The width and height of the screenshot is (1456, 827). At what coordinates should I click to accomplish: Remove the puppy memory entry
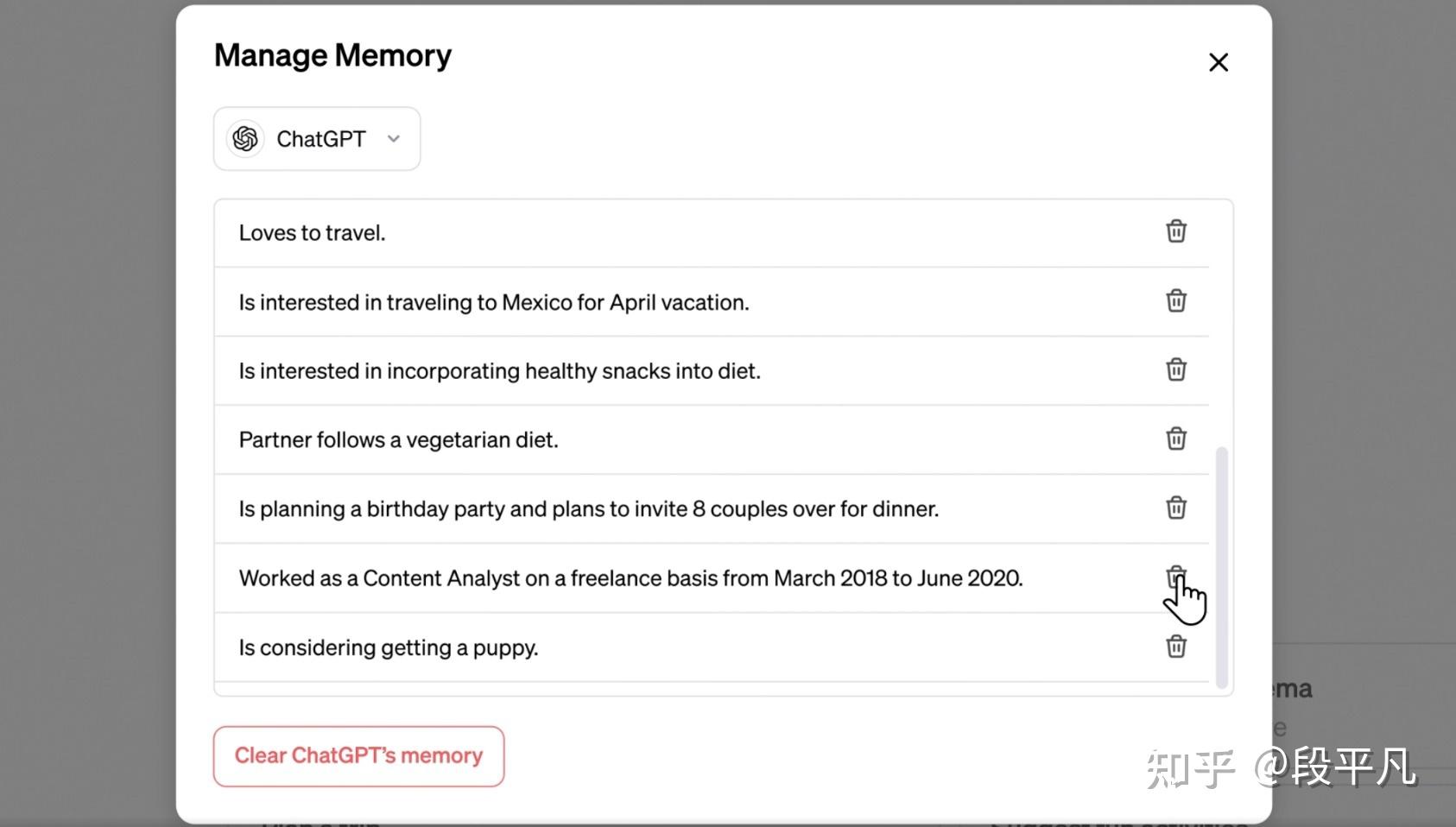[x=1175, y=647]
